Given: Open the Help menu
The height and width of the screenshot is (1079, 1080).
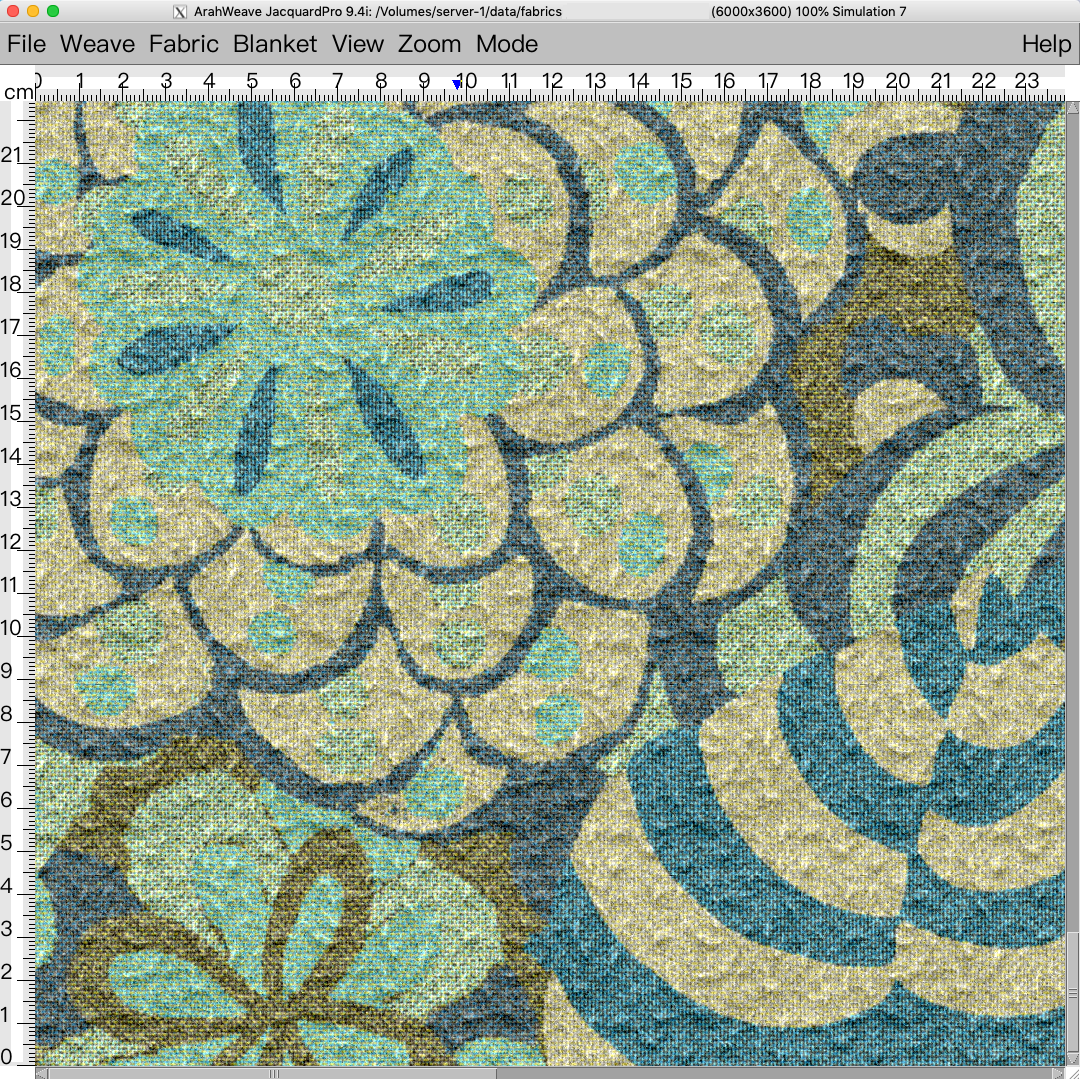Looking at the screenshot, I should 1046,44.
